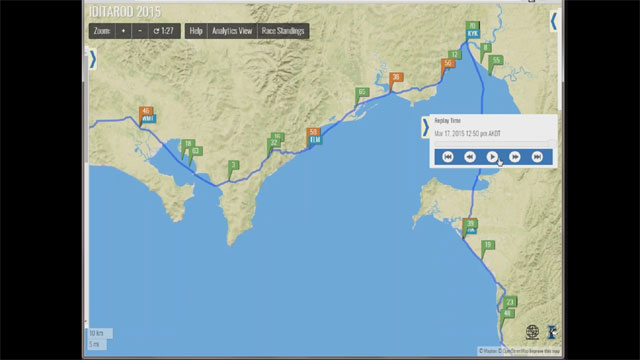Select green musher flag 65
640x360 pixels.
click(362, 92)
